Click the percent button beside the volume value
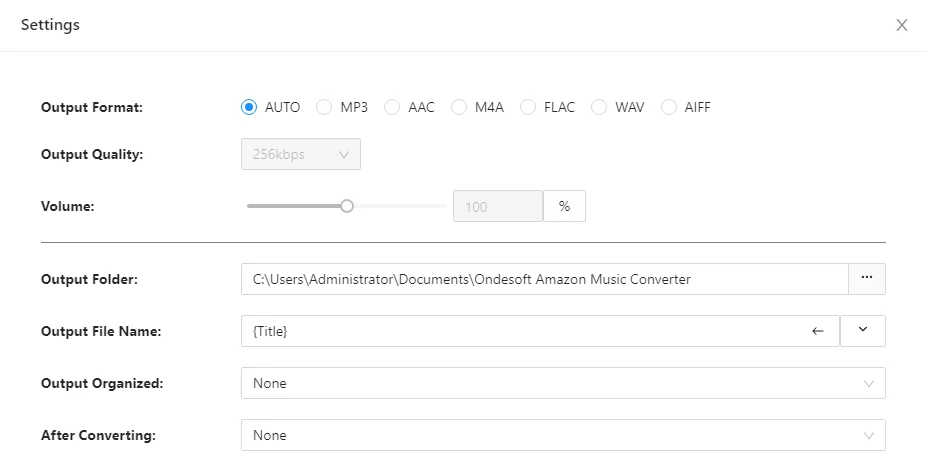Image resolution: width=927 pixels, height=464 pixels. 565,206
